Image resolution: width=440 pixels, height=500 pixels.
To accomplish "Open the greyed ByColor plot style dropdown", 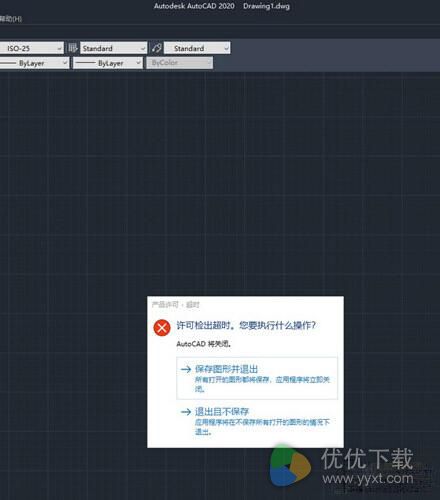I will [179, 63].
